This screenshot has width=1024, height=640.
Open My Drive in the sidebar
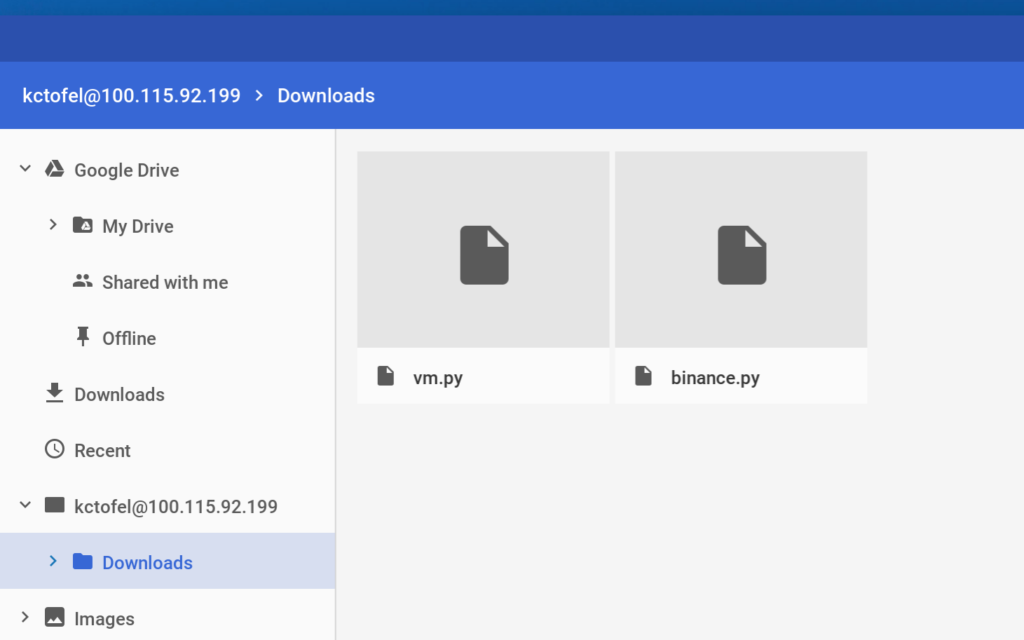[138, 227]
